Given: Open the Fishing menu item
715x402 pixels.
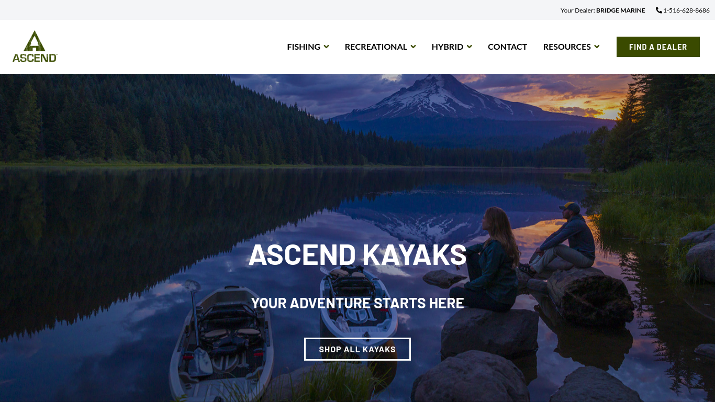Looking at the screenshot, I should coord(304,47).
